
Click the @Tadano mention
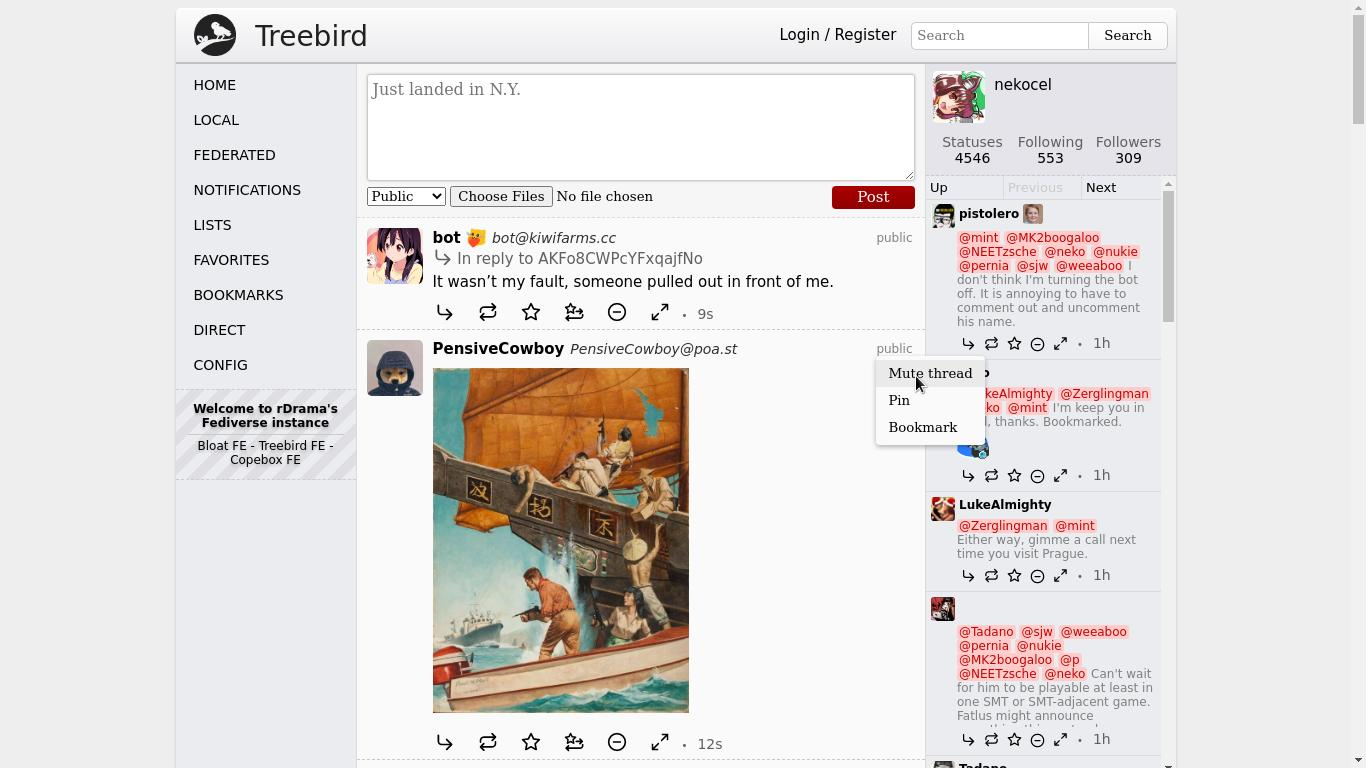coord(986,632)
